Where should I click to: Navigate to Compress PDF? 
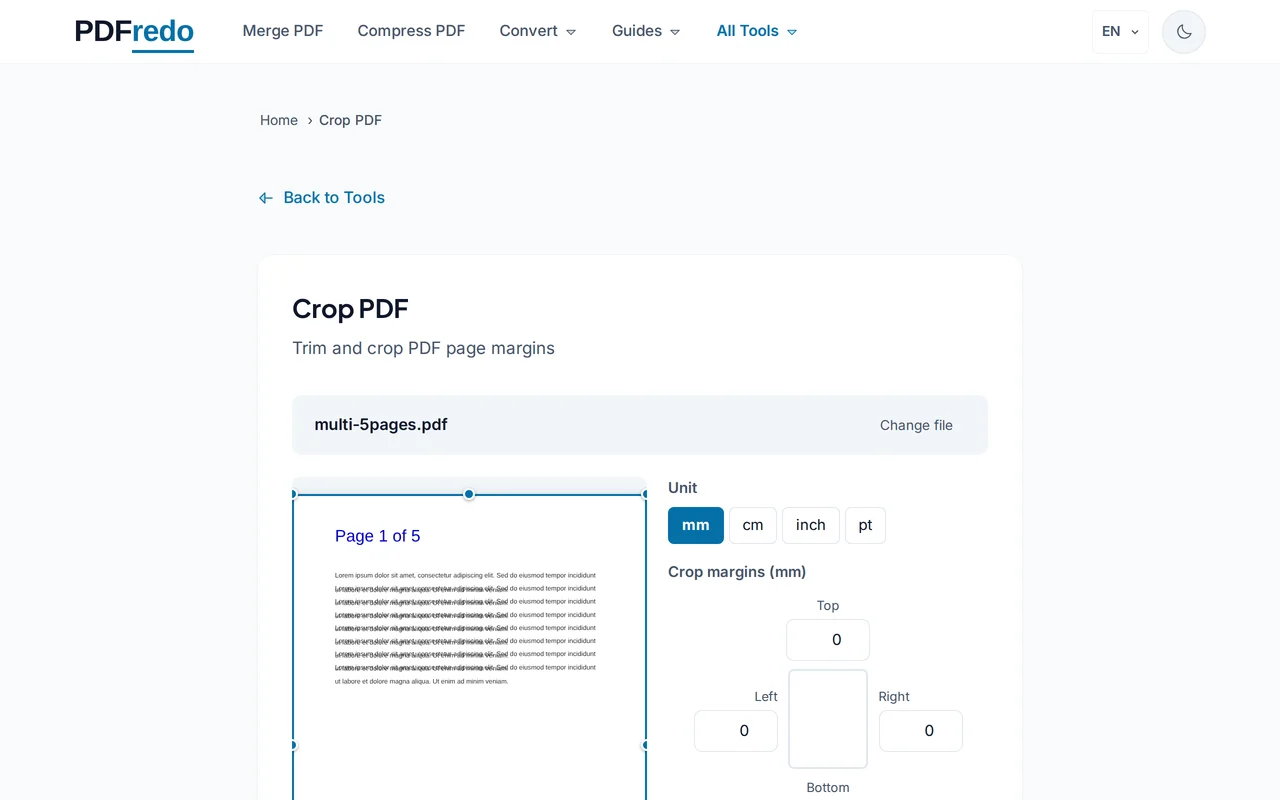(411, 31)
